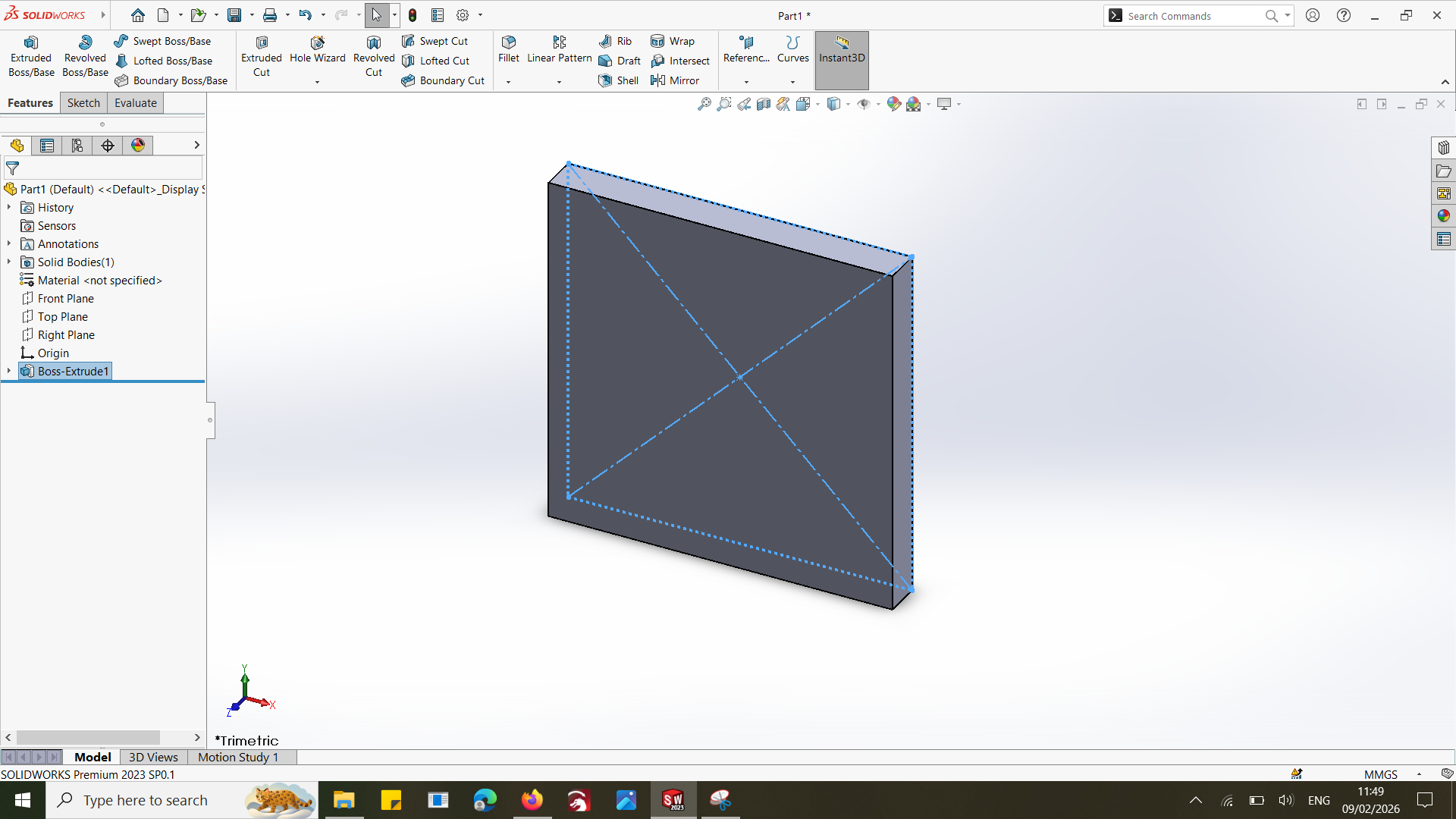Choose the Shell feature

point(620,80)
